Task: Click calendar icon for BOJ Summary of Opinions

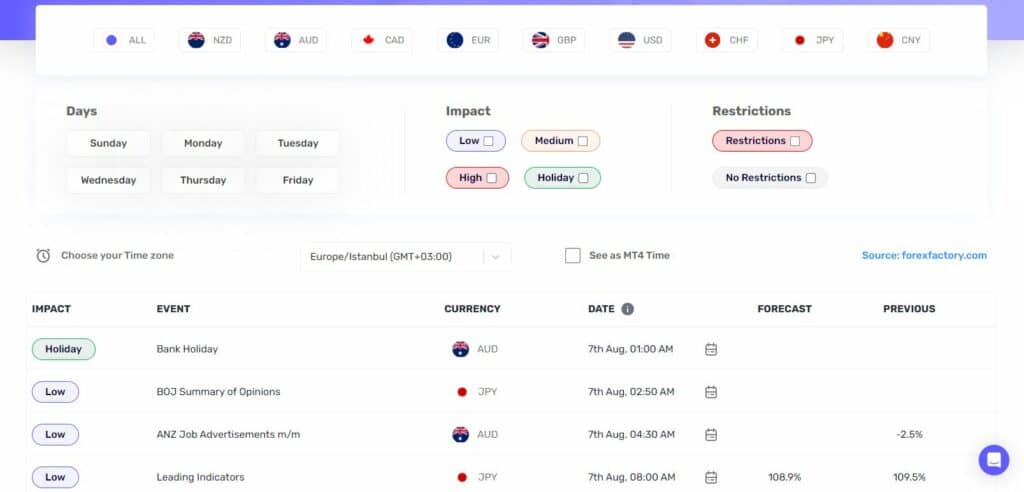Action: [x=711, y=392]
